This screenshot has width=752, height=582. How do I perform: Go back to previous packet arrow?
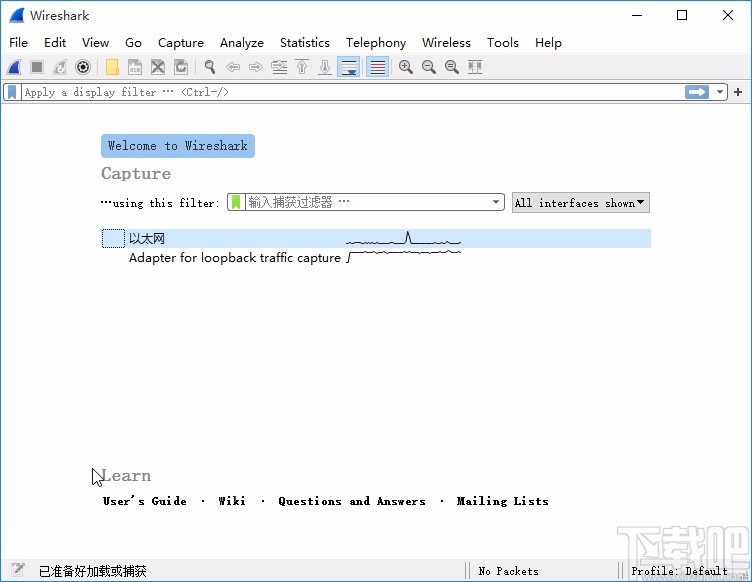pyautogui.click(x=233, y=67)
